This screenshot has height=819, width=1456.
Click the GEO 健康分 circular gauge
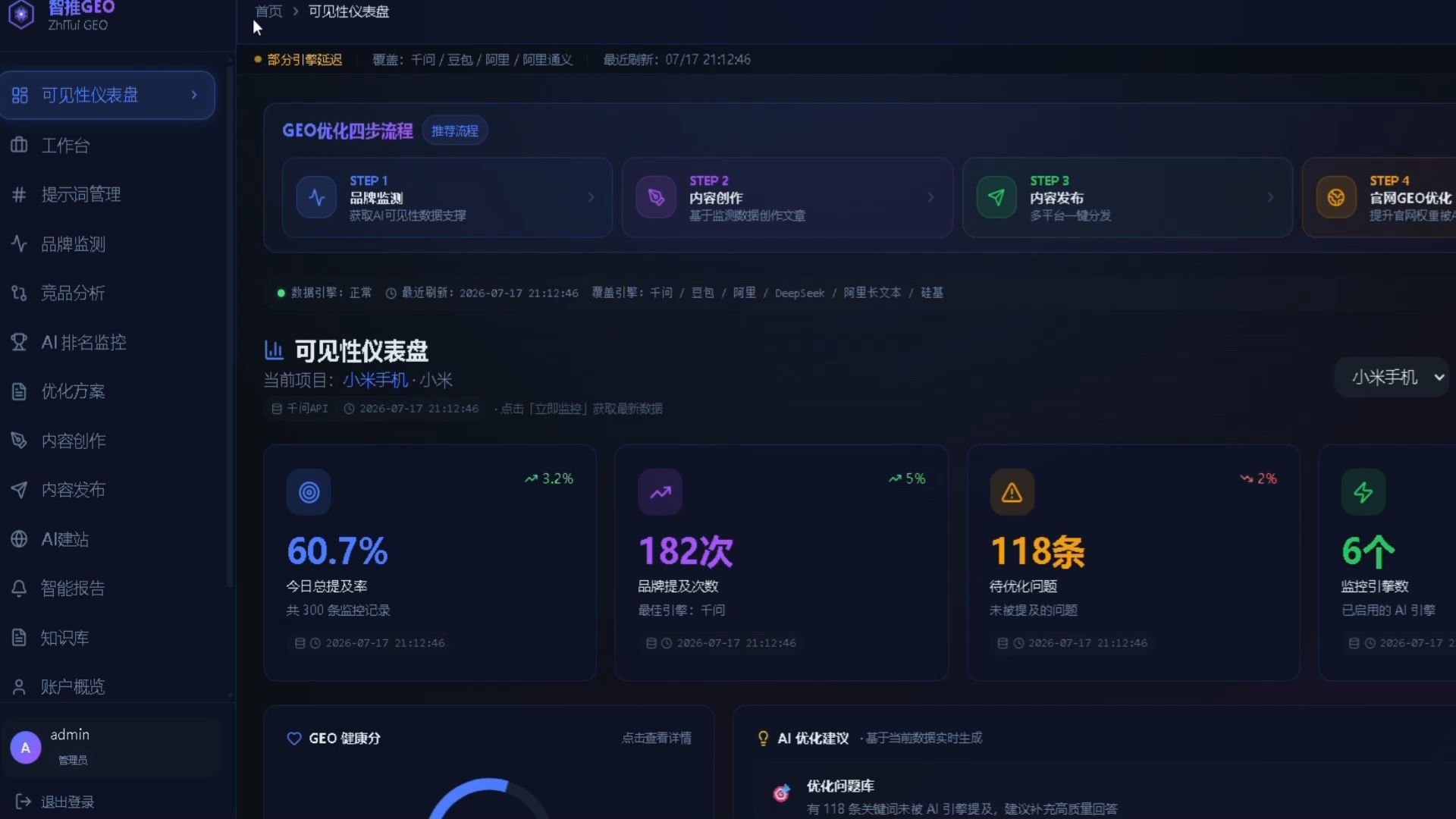tap(489, 799)
